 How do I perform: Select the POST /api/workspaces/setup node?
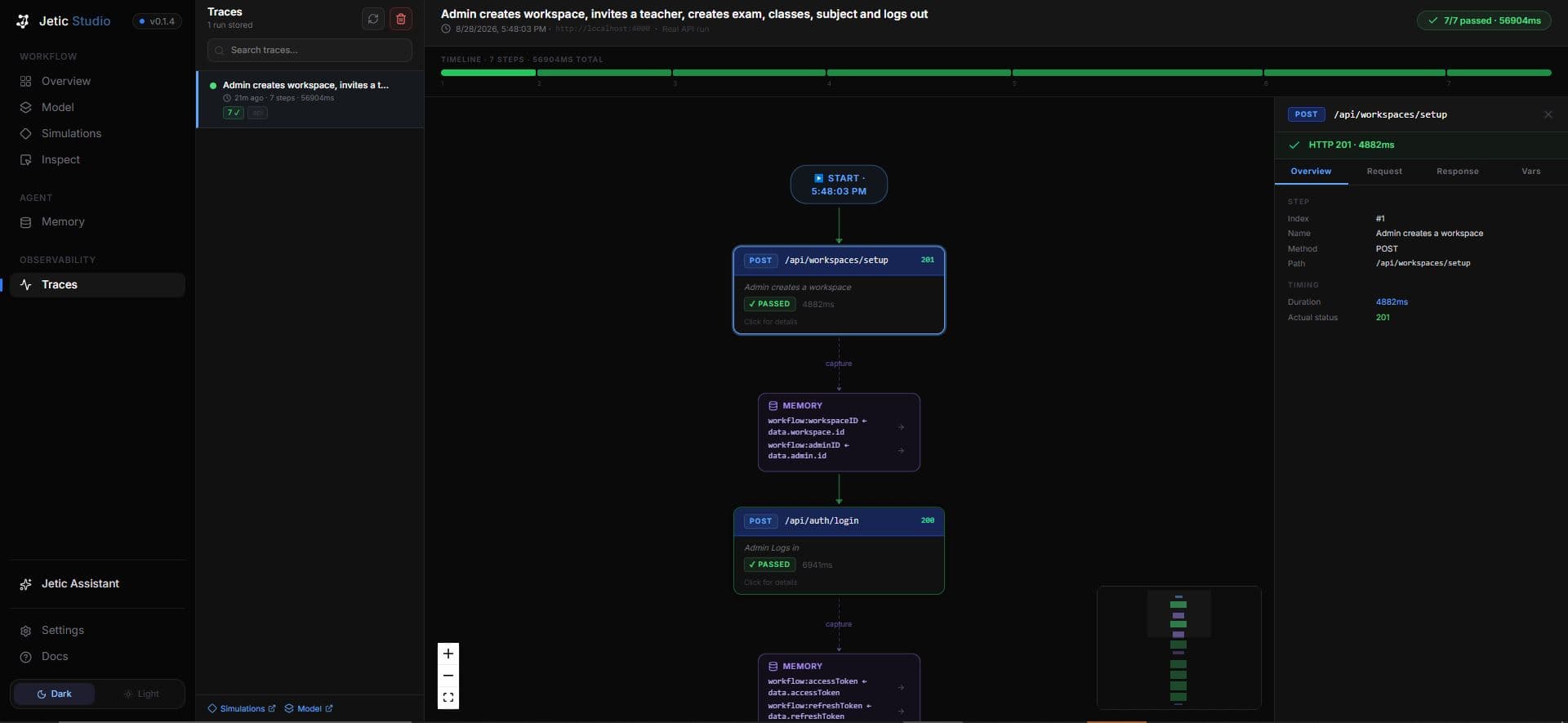pos(839,290)
